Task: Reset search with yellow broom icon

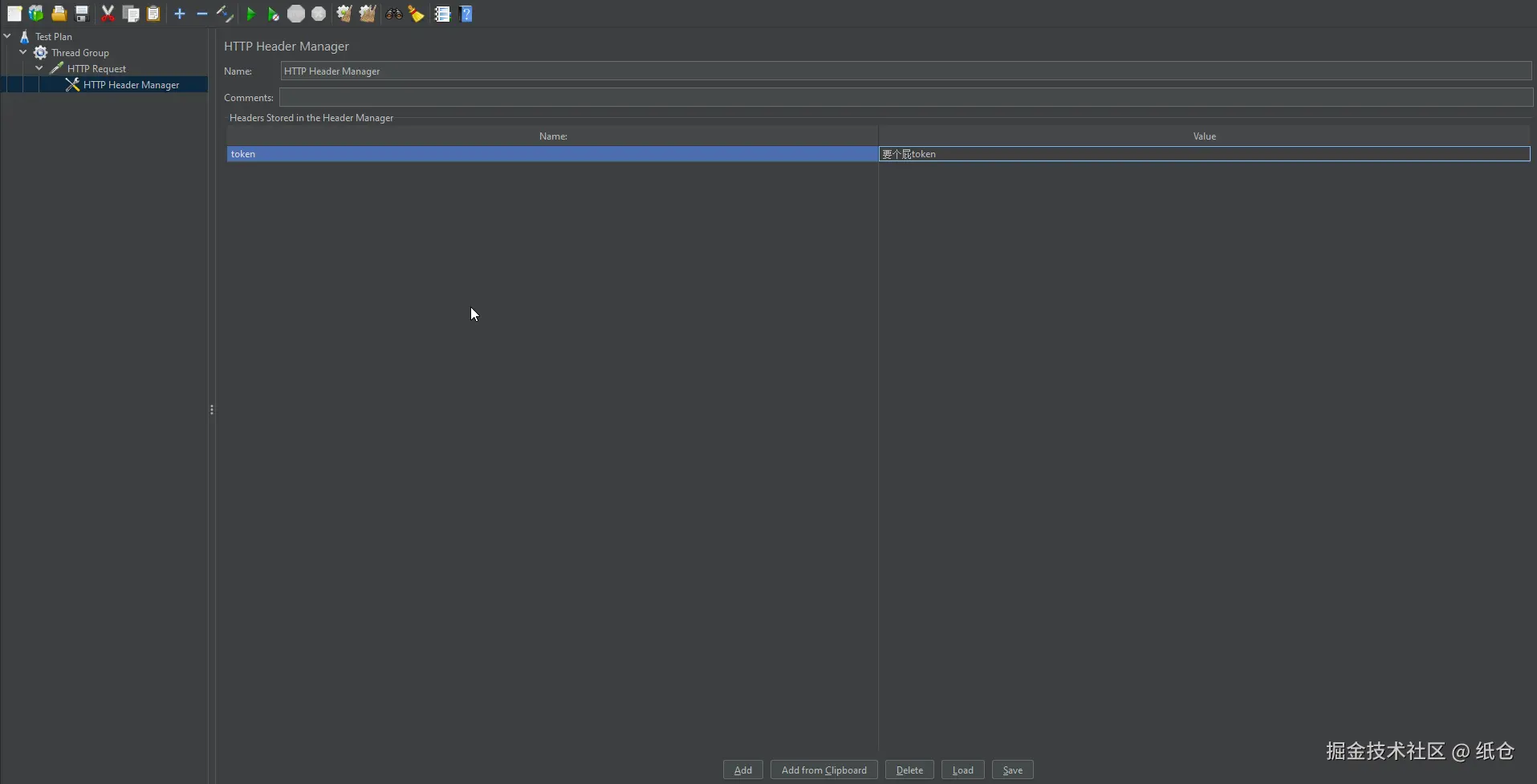Action: pos(416,14)
